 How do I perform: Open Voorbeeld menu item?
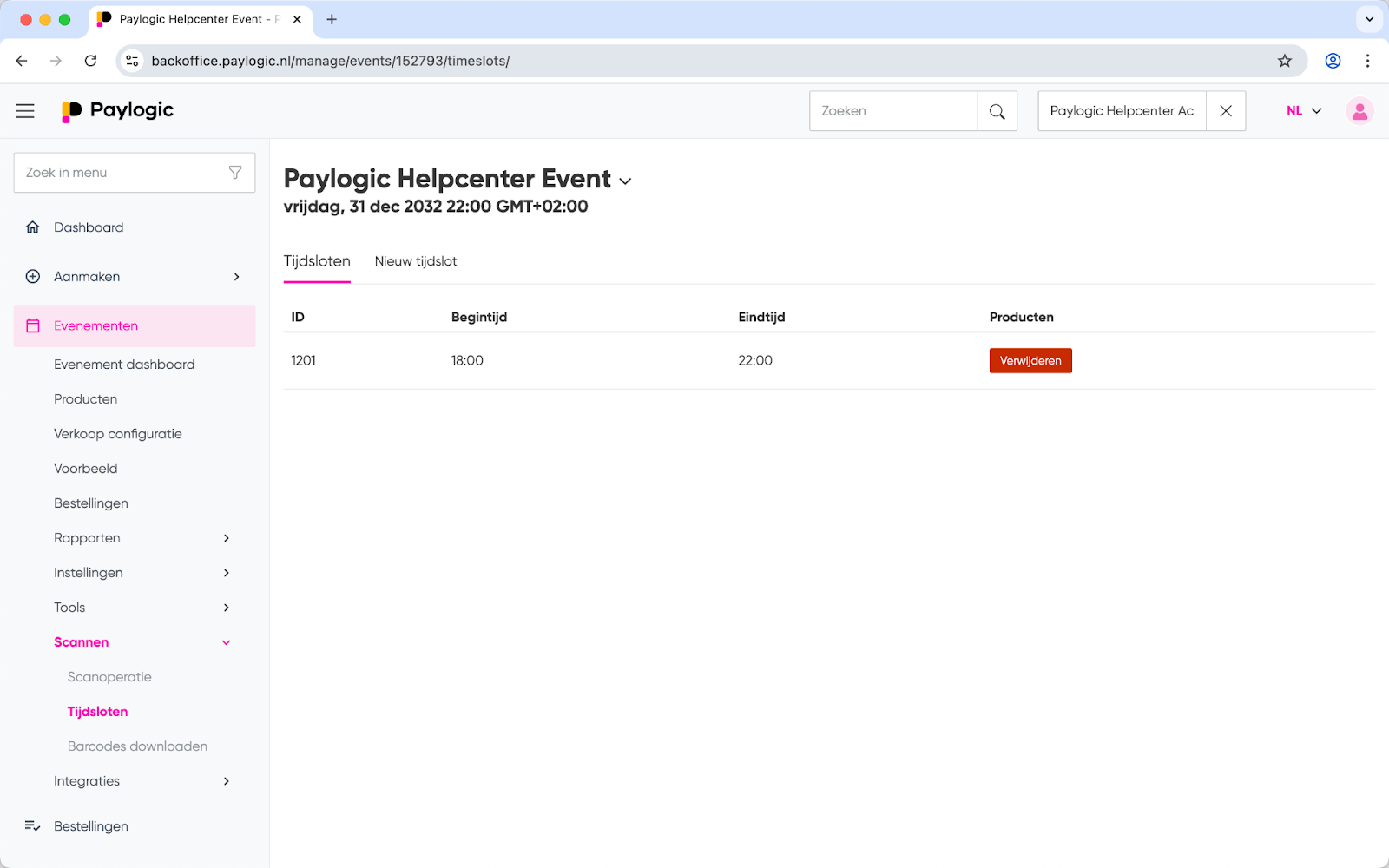coord(85,469)
